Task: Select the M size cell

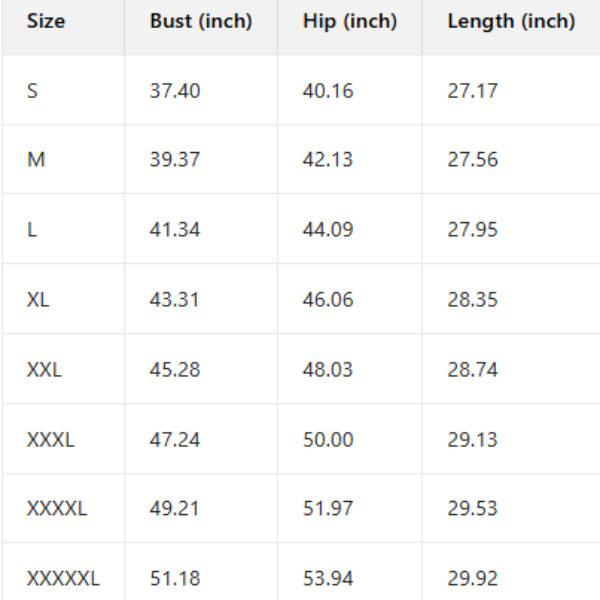Action: 36,160
